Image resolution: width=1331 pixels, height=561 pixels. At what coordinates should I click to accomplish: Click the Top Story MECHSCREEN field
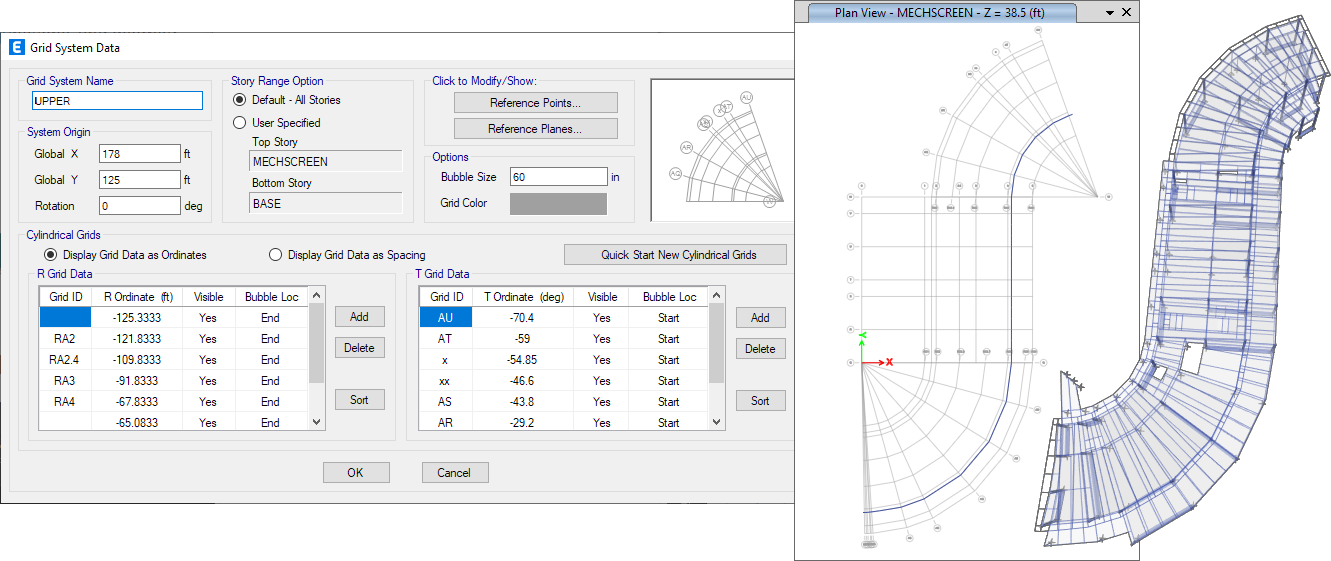326,161
